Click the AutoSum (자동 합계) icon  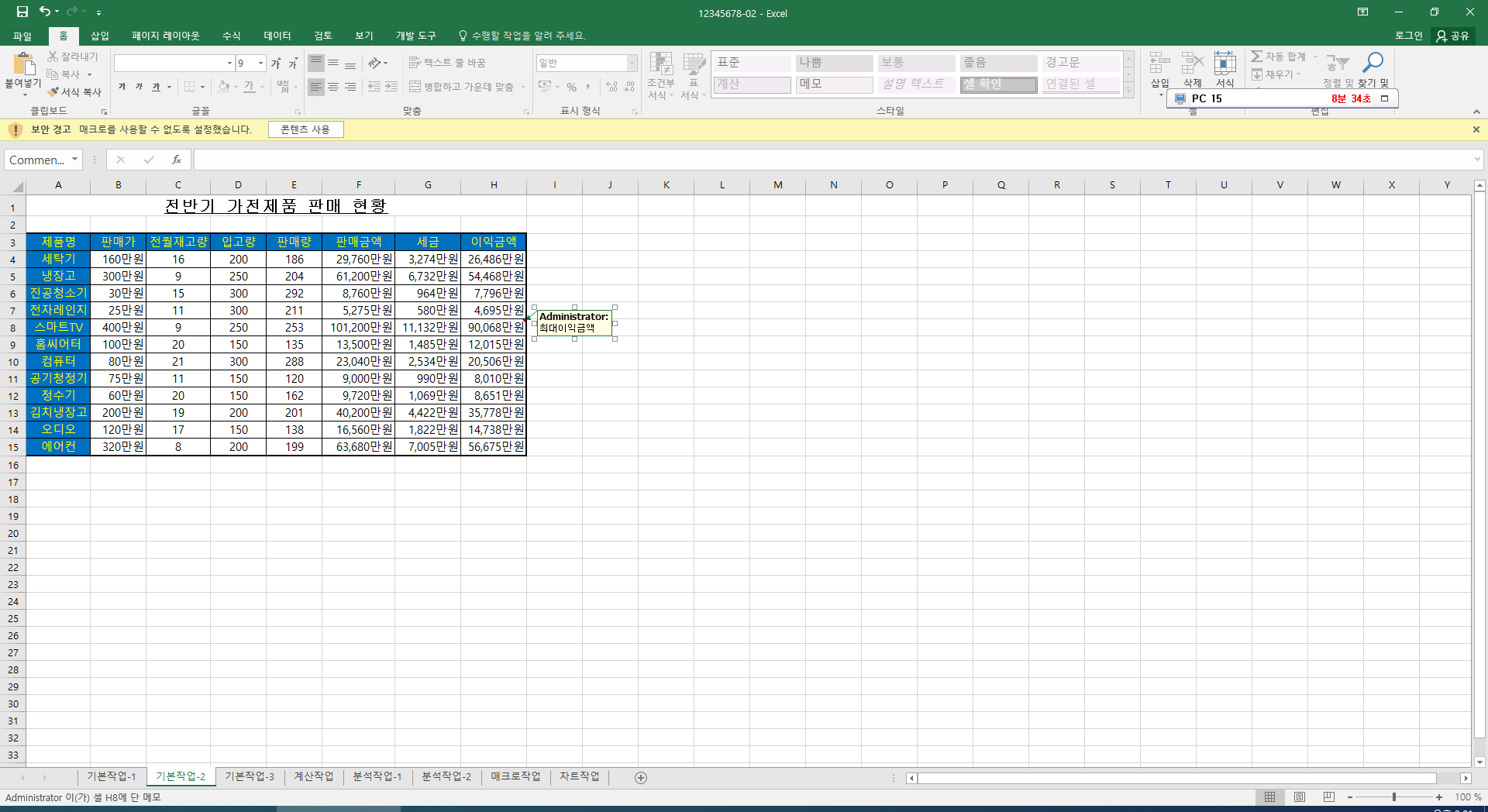pos(1257,57)
